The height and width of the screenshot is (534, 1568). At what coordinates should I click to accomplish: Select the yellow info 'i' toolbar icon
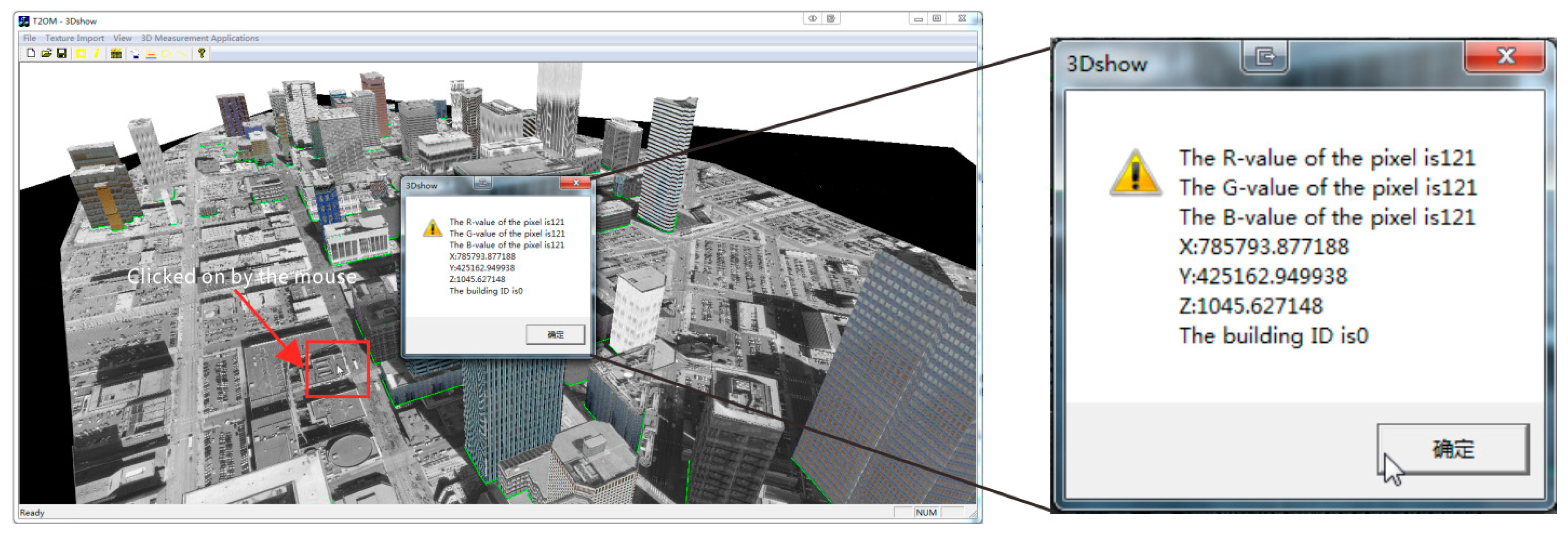coord(97,53)
